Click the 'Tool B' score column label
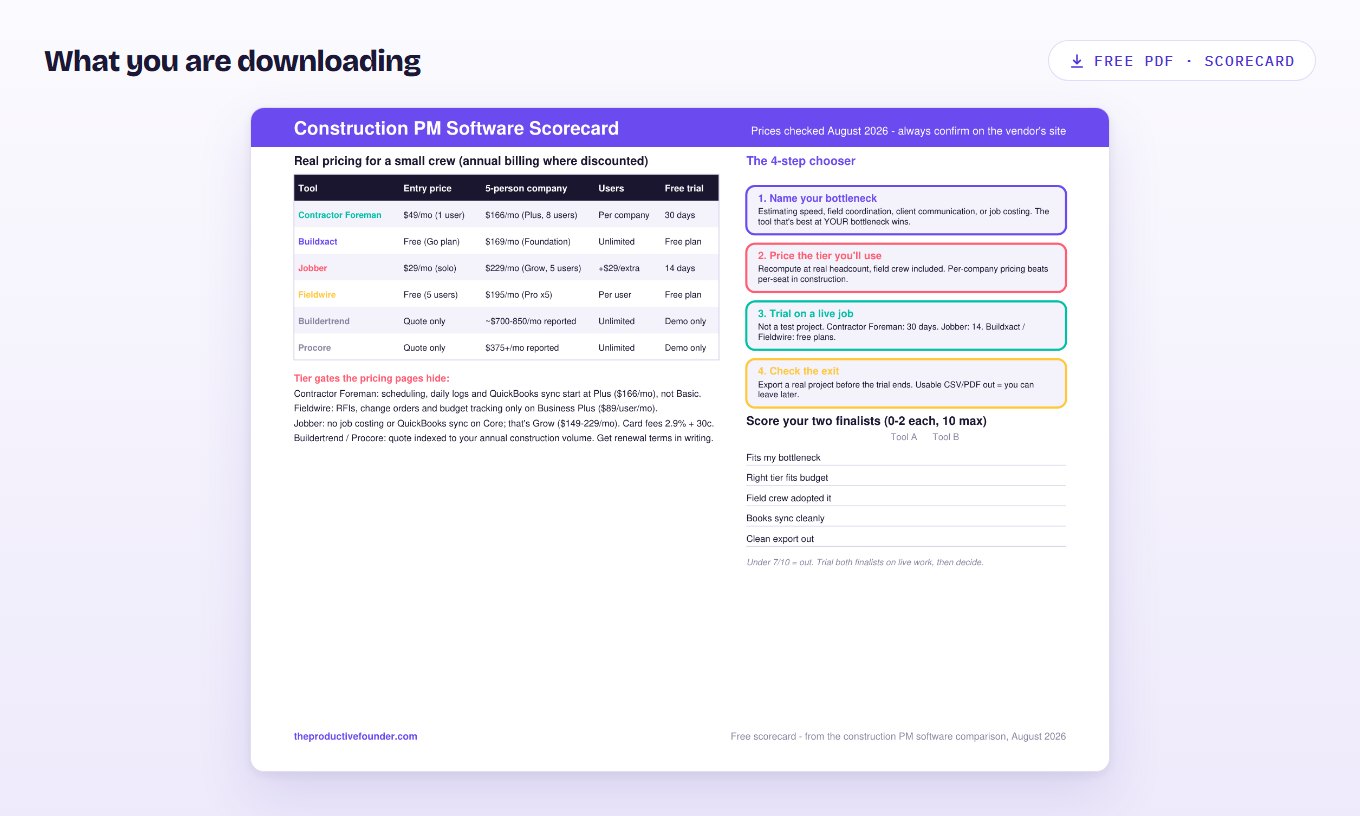The image size is (1360, 816). (946, 437)
